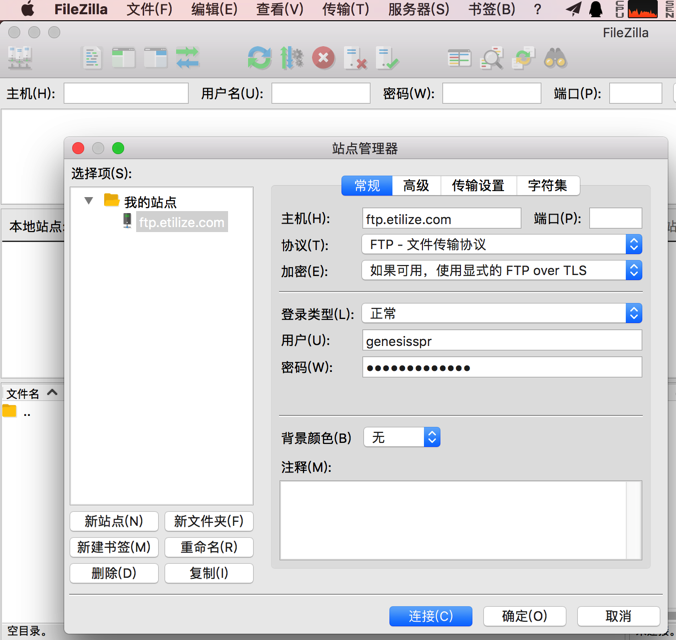Open directory listing filters icon

tap(459, 58)
